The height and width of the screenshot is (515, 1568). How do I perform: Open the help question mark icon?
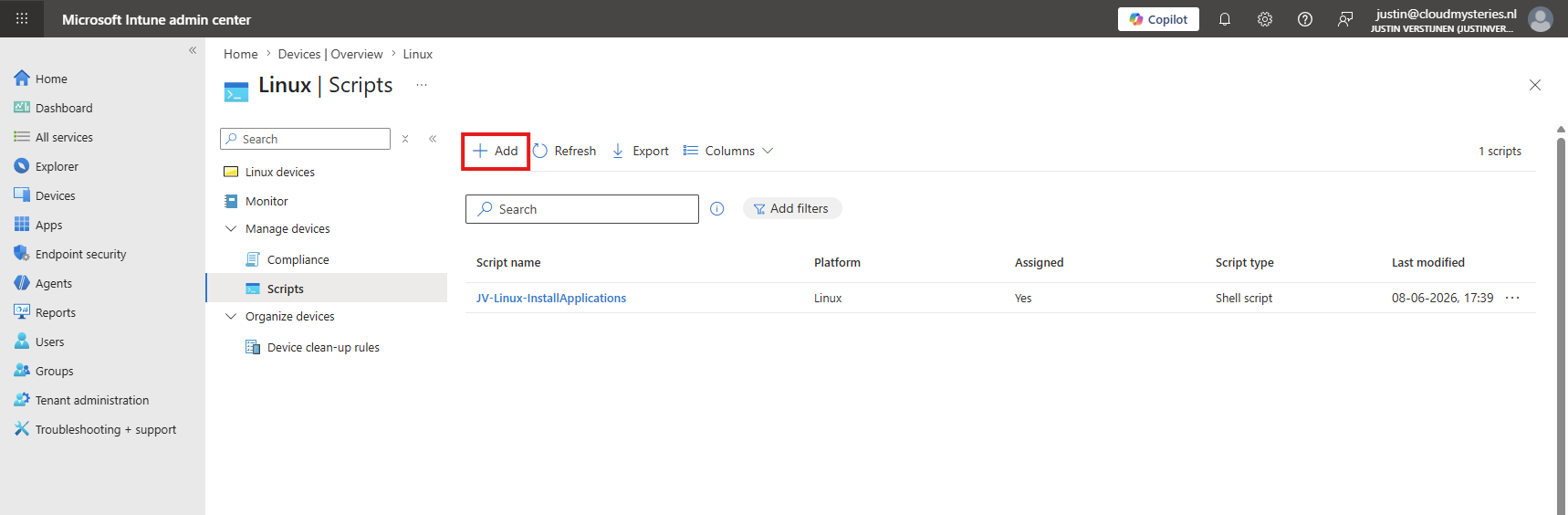coord(1305,19)
